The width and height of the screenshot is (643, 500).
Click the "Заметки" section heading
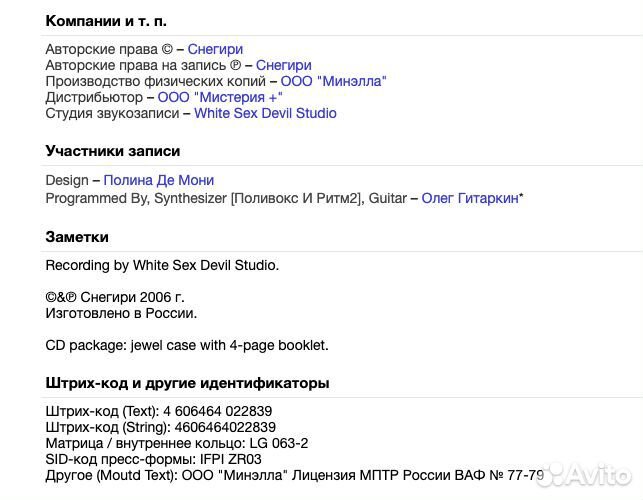77,237
